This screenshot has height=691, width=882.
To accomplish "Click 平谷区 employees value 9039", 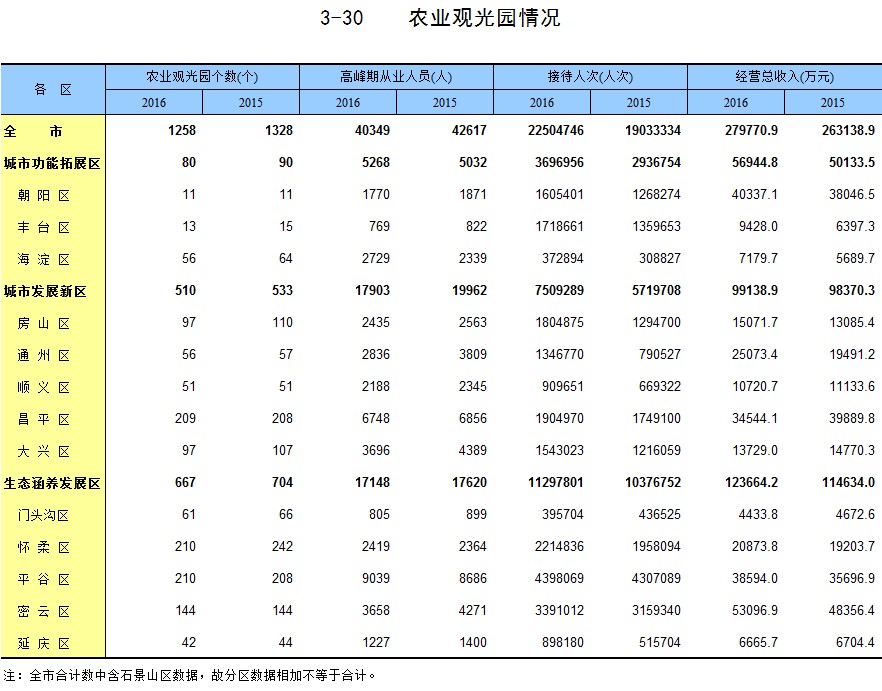I will (376, 579).
